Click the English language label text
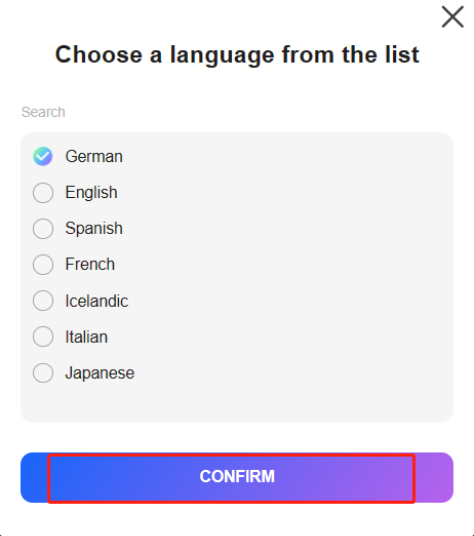 [91, 192]
